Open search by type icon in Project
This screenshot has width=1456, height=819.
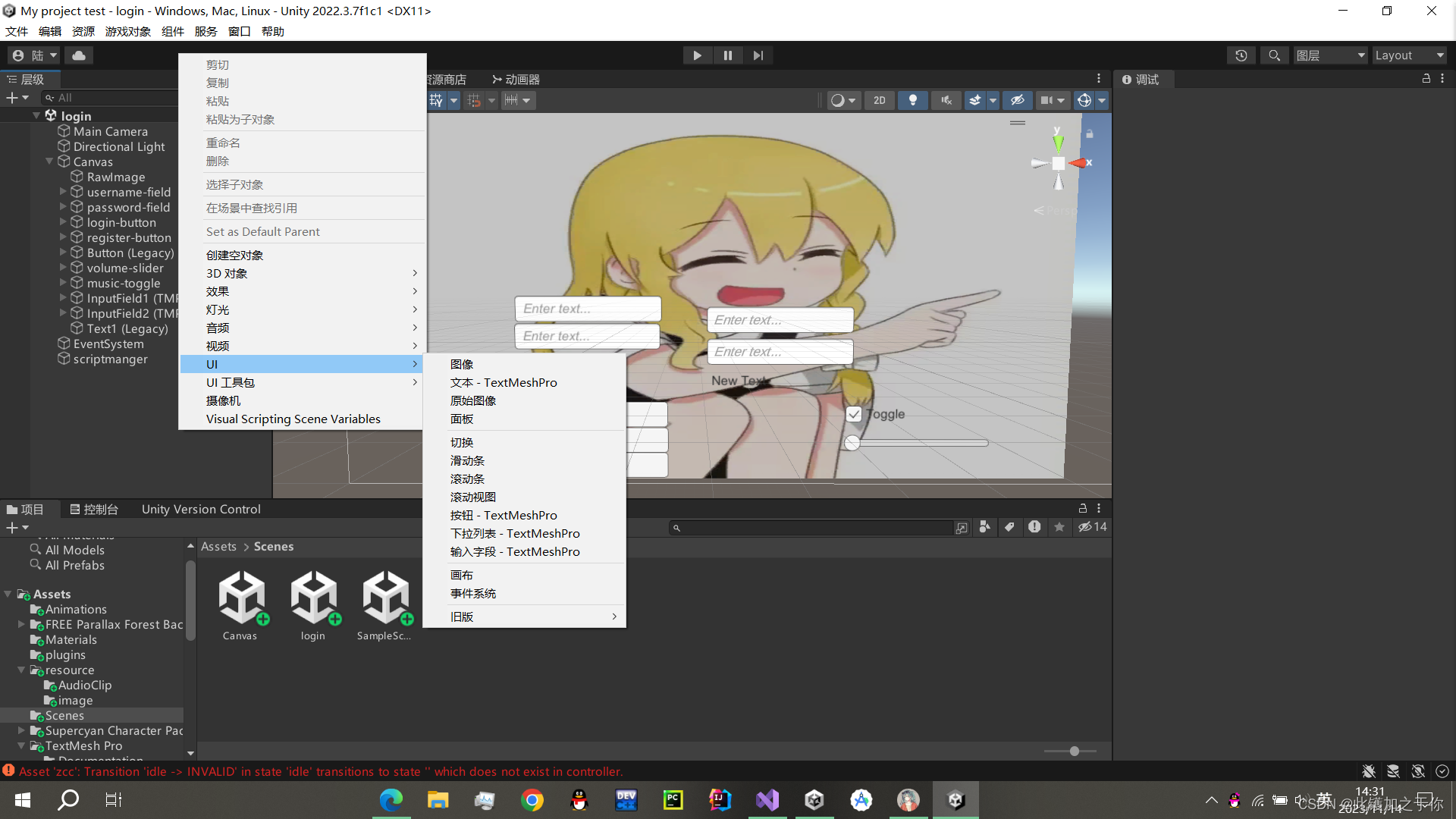pyautogui.click(x=985, y=527)
